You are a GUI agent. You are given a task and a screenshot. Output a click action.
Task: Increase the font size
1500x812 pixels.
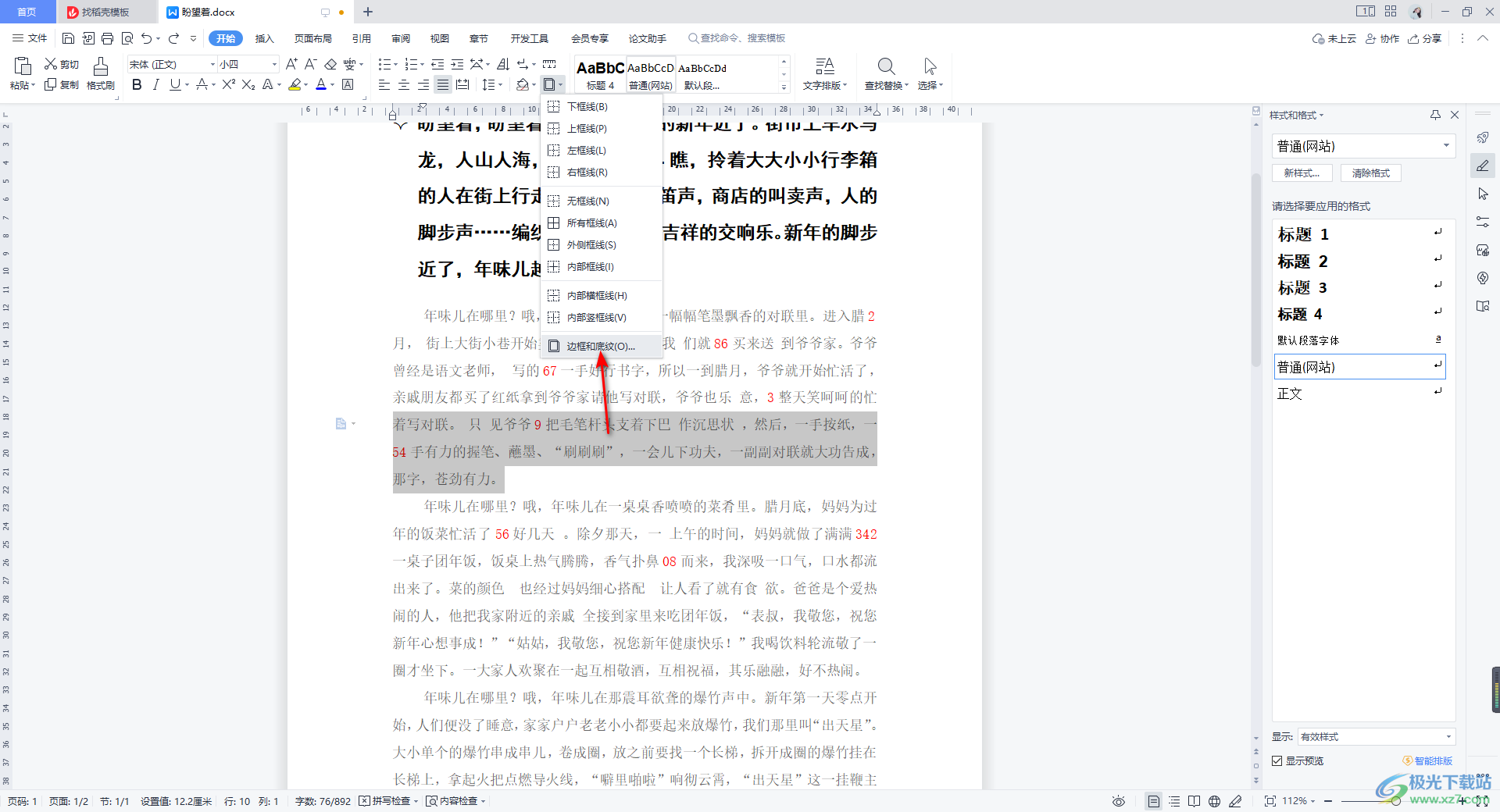[x=291, y=64]
